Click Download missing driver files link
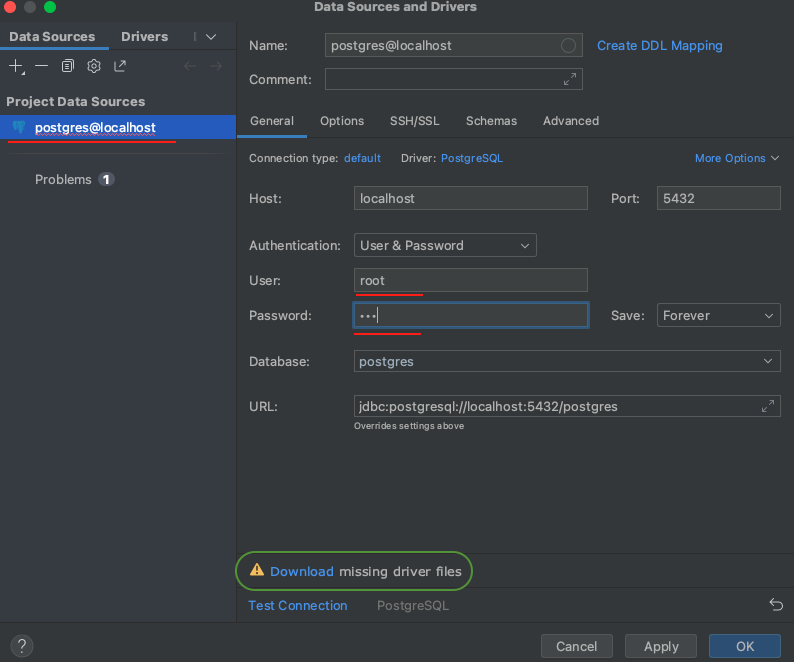The height and width of the screenshot is (662, 794). 302,571
